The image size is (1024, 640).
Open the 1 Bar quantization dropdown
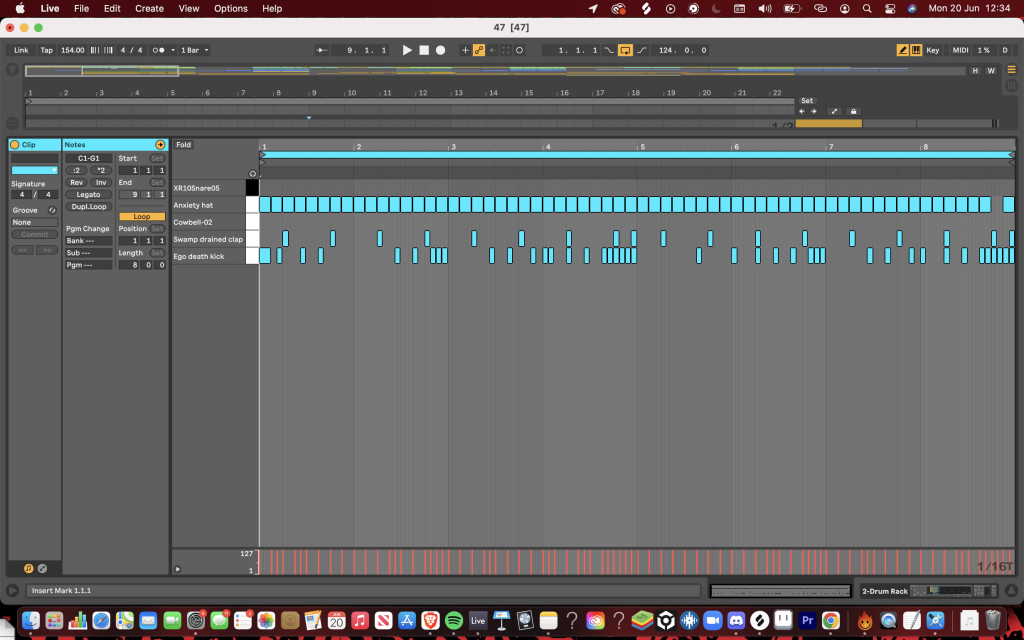pos(195,50)
